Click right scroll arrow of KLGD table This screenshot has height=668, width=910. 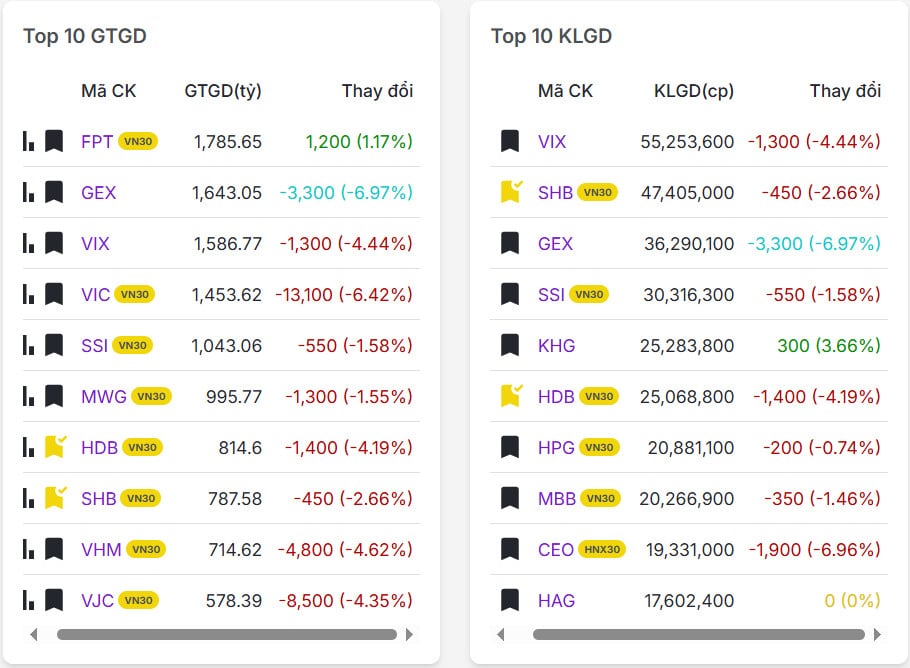tap(878, 634)
